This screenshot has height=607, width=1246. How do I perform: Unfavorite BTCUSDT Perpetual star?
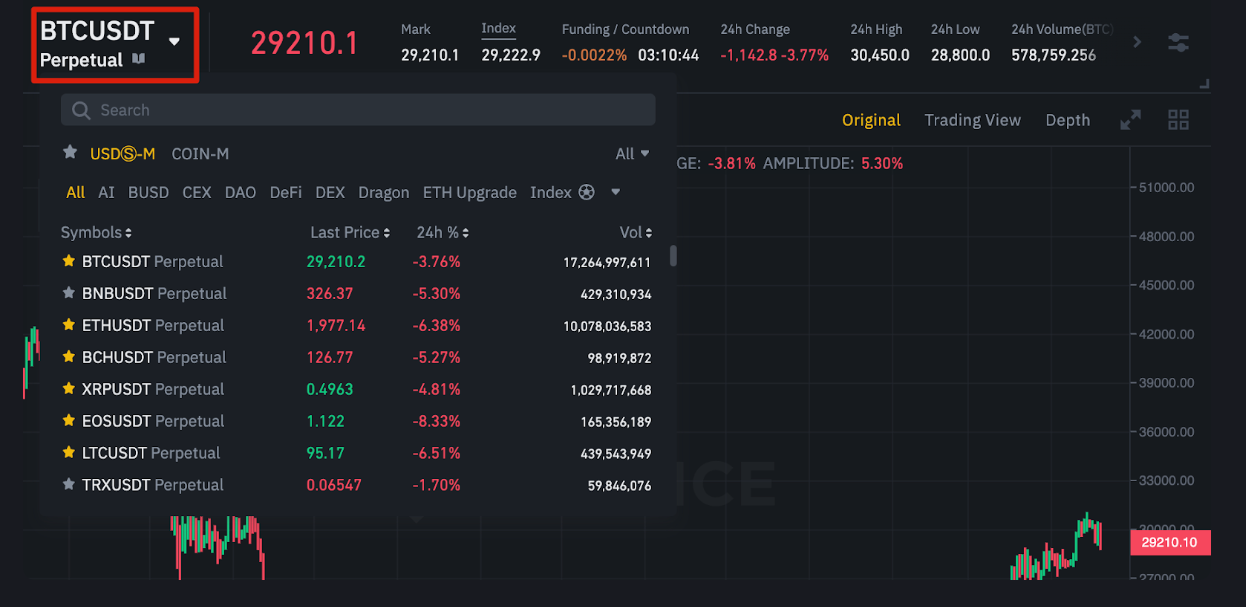pyautogui.click(x=69, y=261)
